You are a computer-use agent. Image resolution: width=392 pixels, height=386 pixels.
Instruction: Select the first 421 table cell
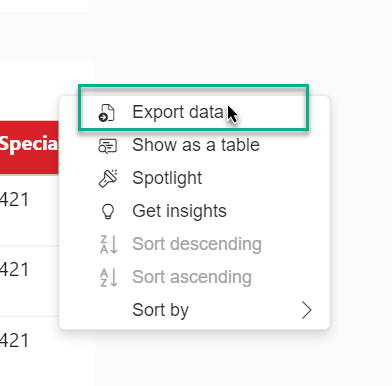tap(14, 200)
